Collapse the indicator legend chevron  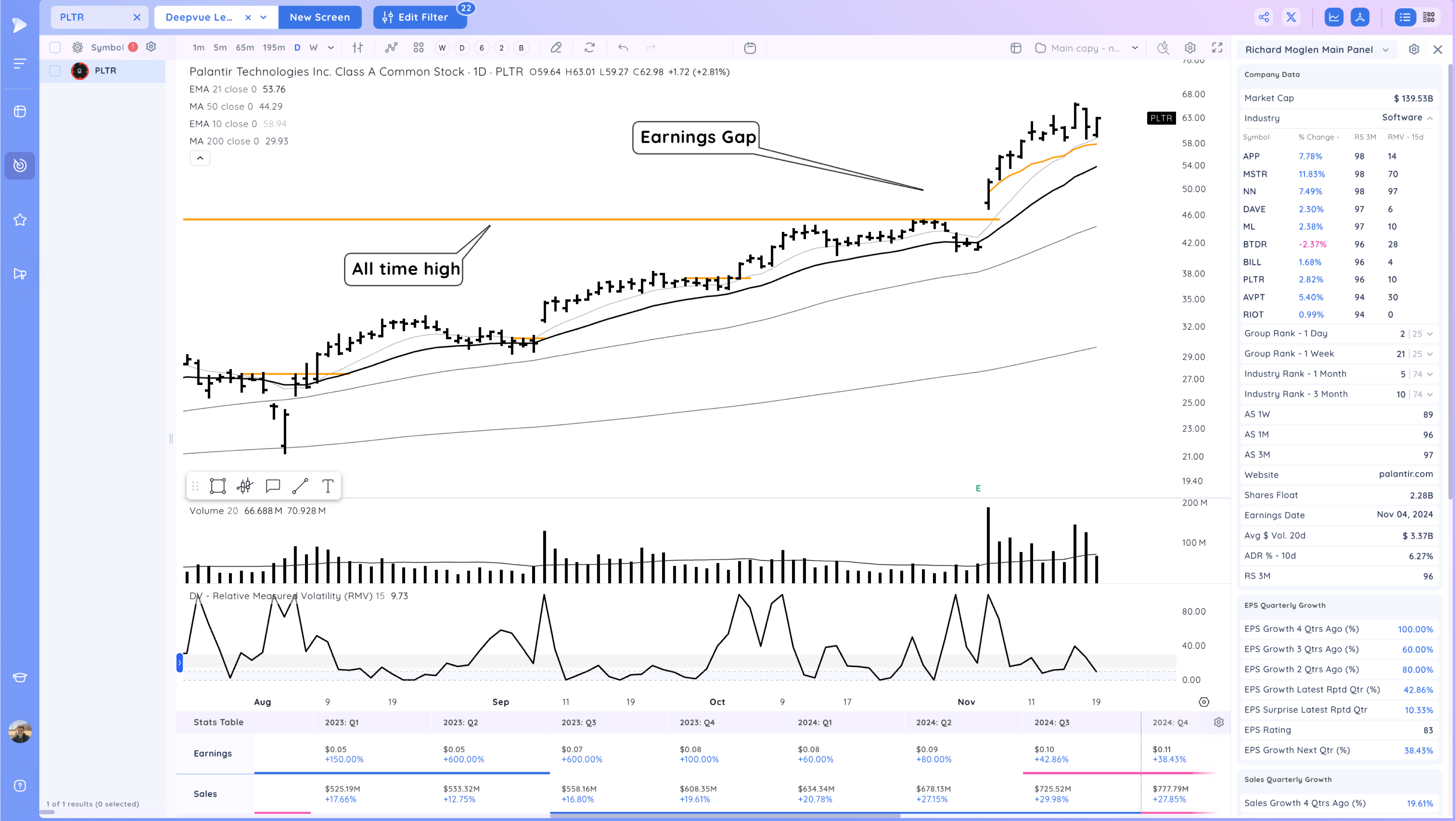pyautogui.click(x=200, y=158)
